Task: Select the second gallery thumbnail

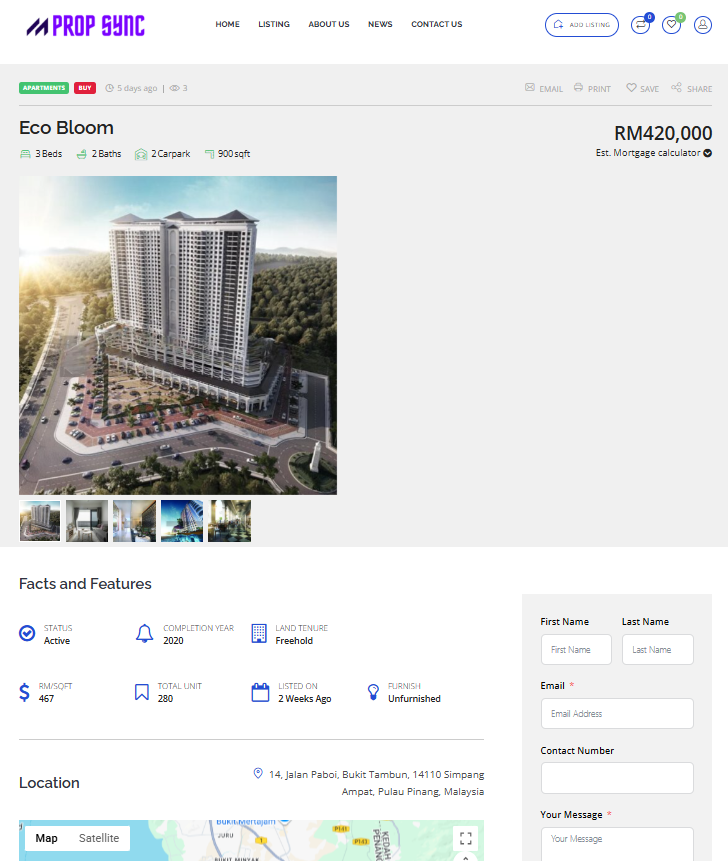Action: [x=87, y=521]
